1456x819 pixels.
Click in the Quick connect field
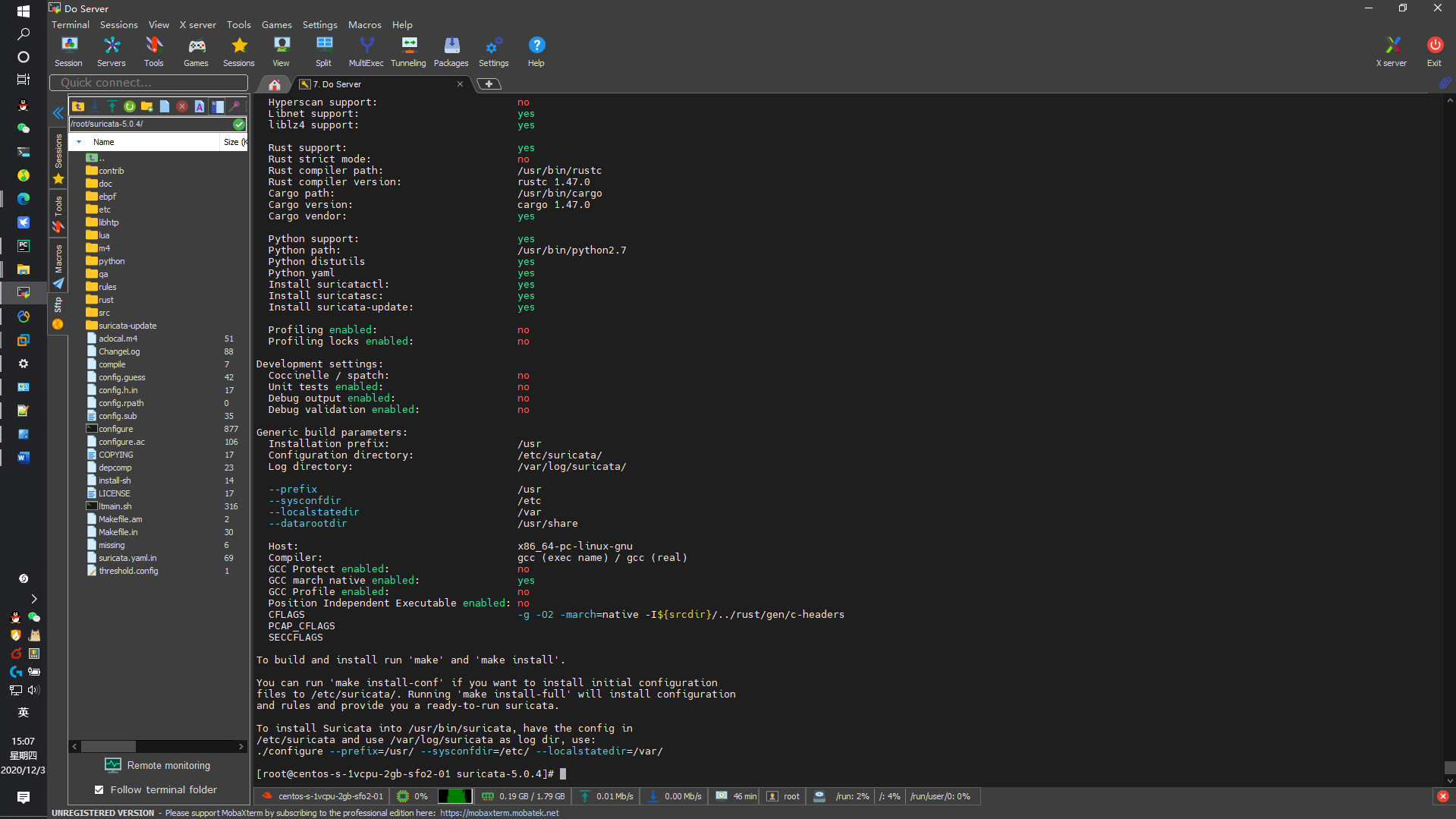pos(149,83)
